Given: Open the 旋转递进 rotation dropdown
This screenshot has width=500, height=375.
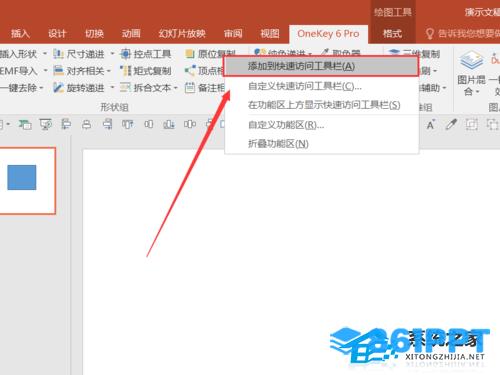Looking at the screenshot, I should 112,88.
